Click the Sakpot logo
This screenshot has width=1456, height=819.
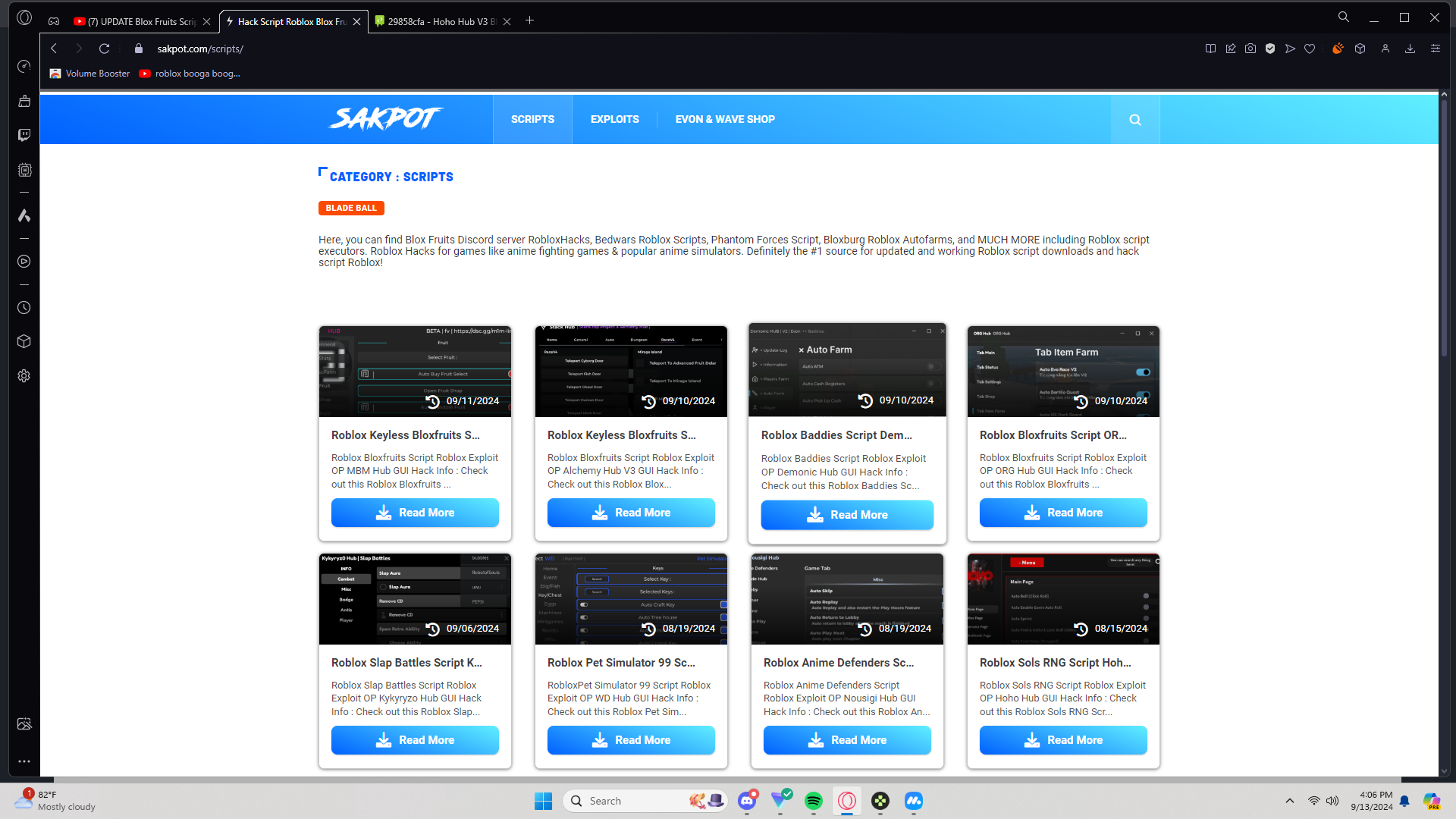[x=386, y=118]
